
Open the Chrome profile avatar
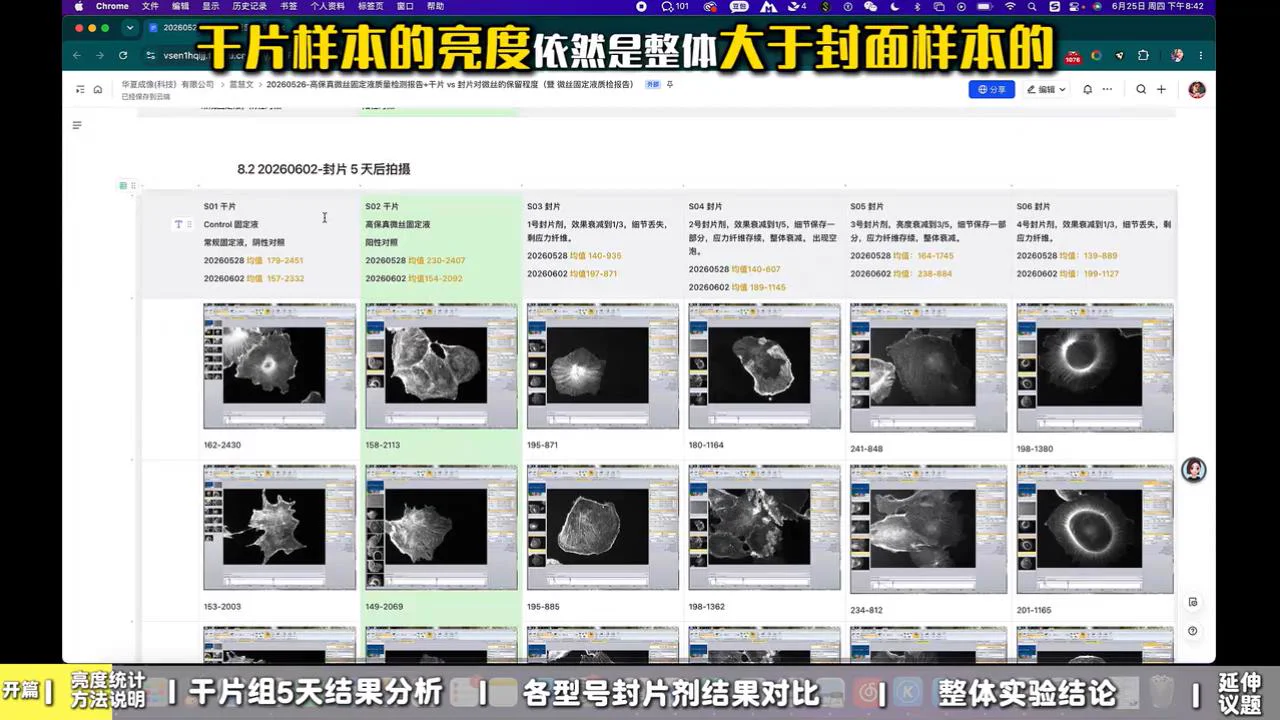(x=1177, y=55)
